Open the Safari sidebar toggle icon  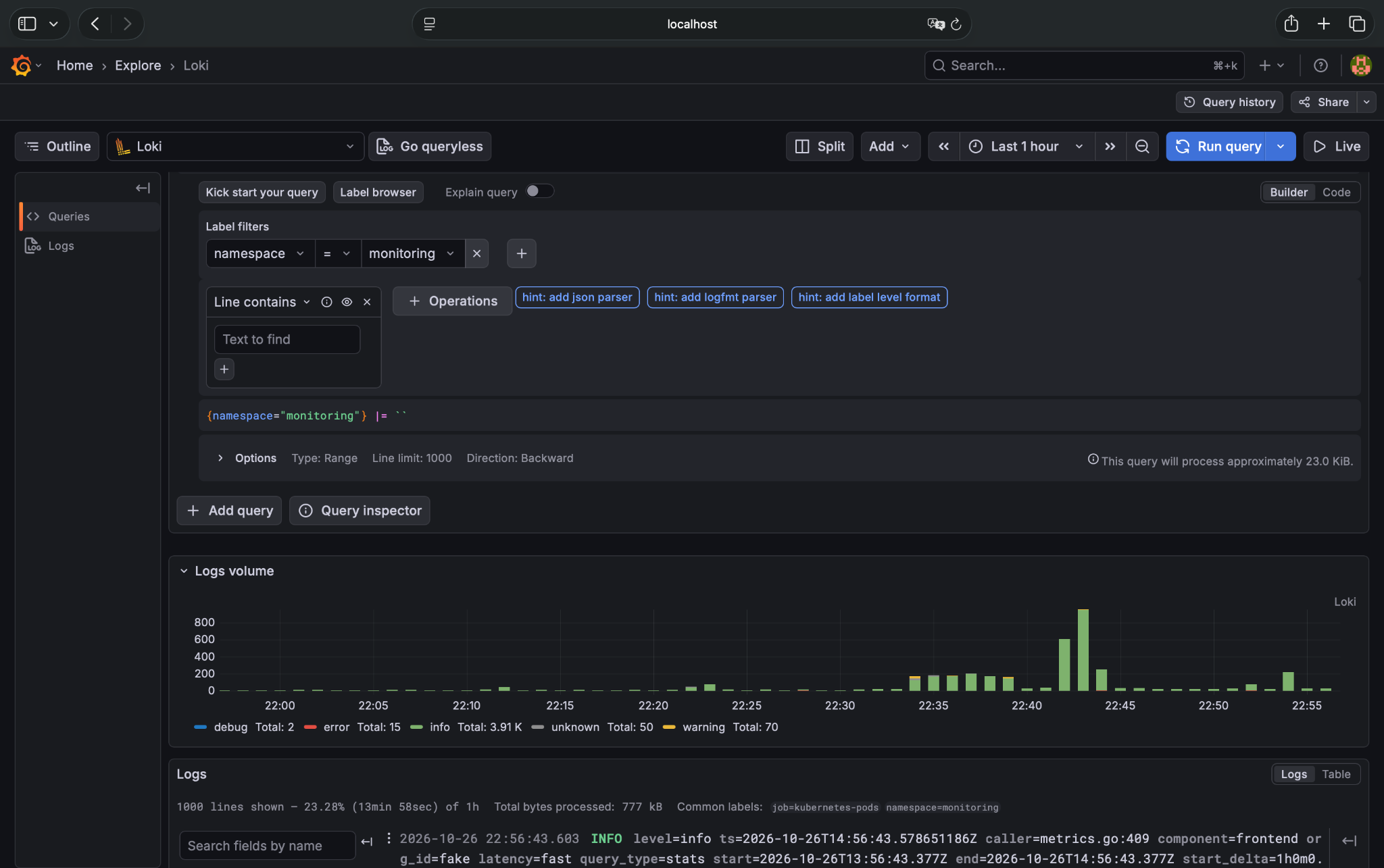pyautogui.click(x=27, y=24)
